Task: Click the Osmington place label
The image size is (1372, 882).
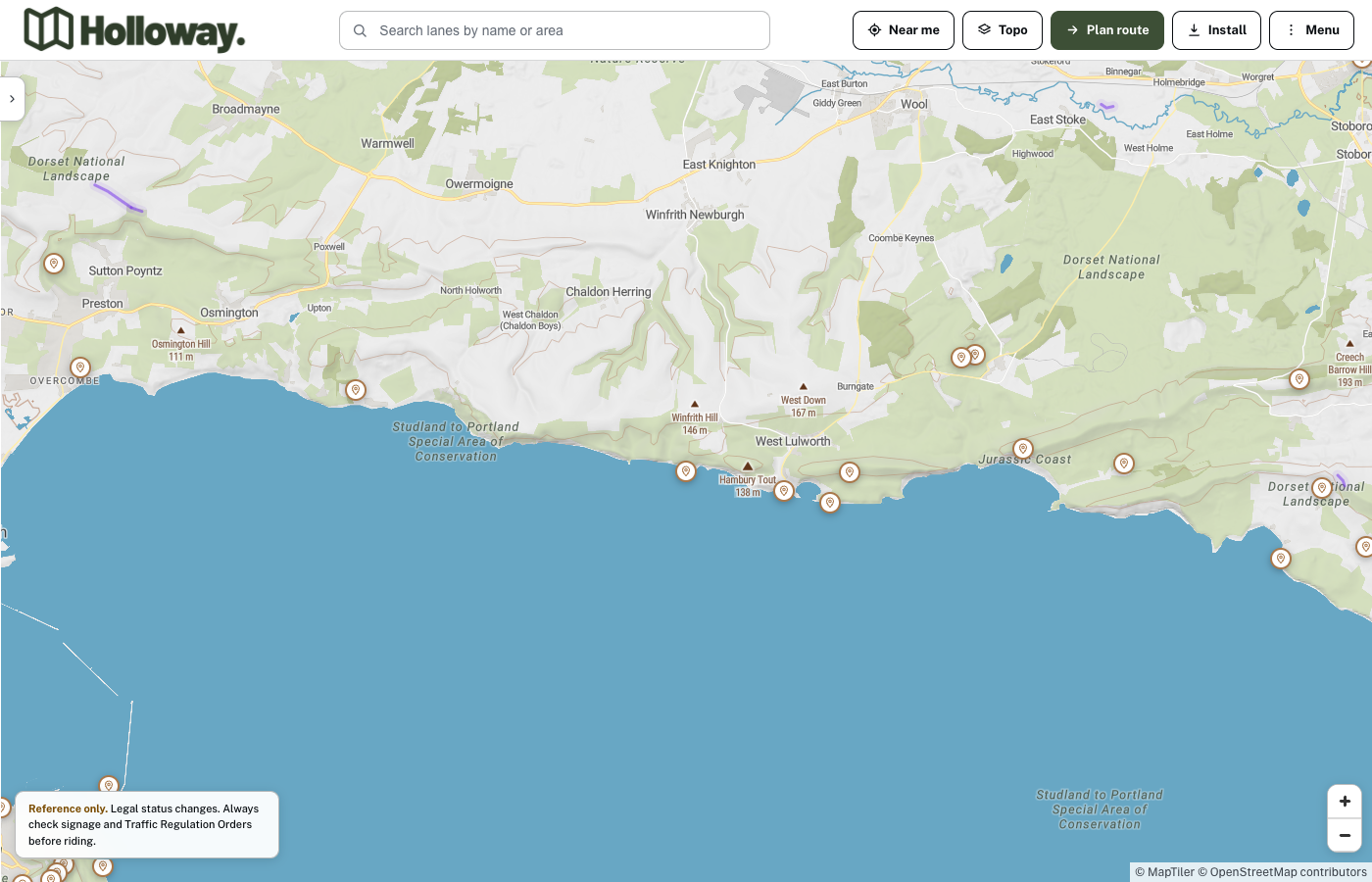Action: pos(229,313)
